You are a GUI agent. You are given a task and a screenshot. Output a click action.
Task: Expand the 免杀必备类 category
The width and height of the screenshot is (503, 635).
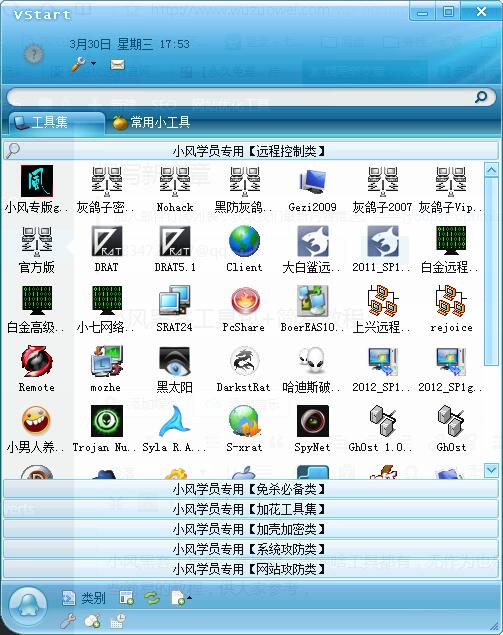(251, 490)
